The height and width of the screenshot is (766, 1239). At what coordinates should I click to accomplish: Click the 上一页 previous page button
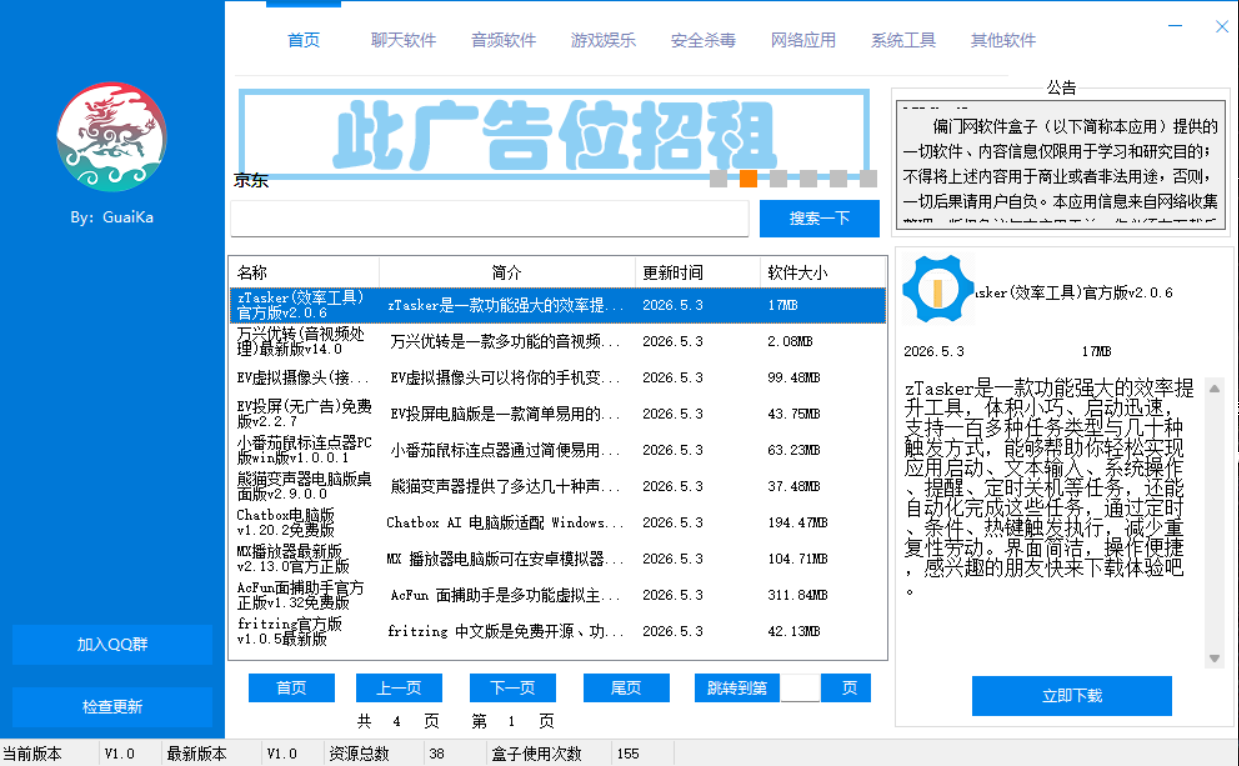pyautogui.click(x=399, y=688)
